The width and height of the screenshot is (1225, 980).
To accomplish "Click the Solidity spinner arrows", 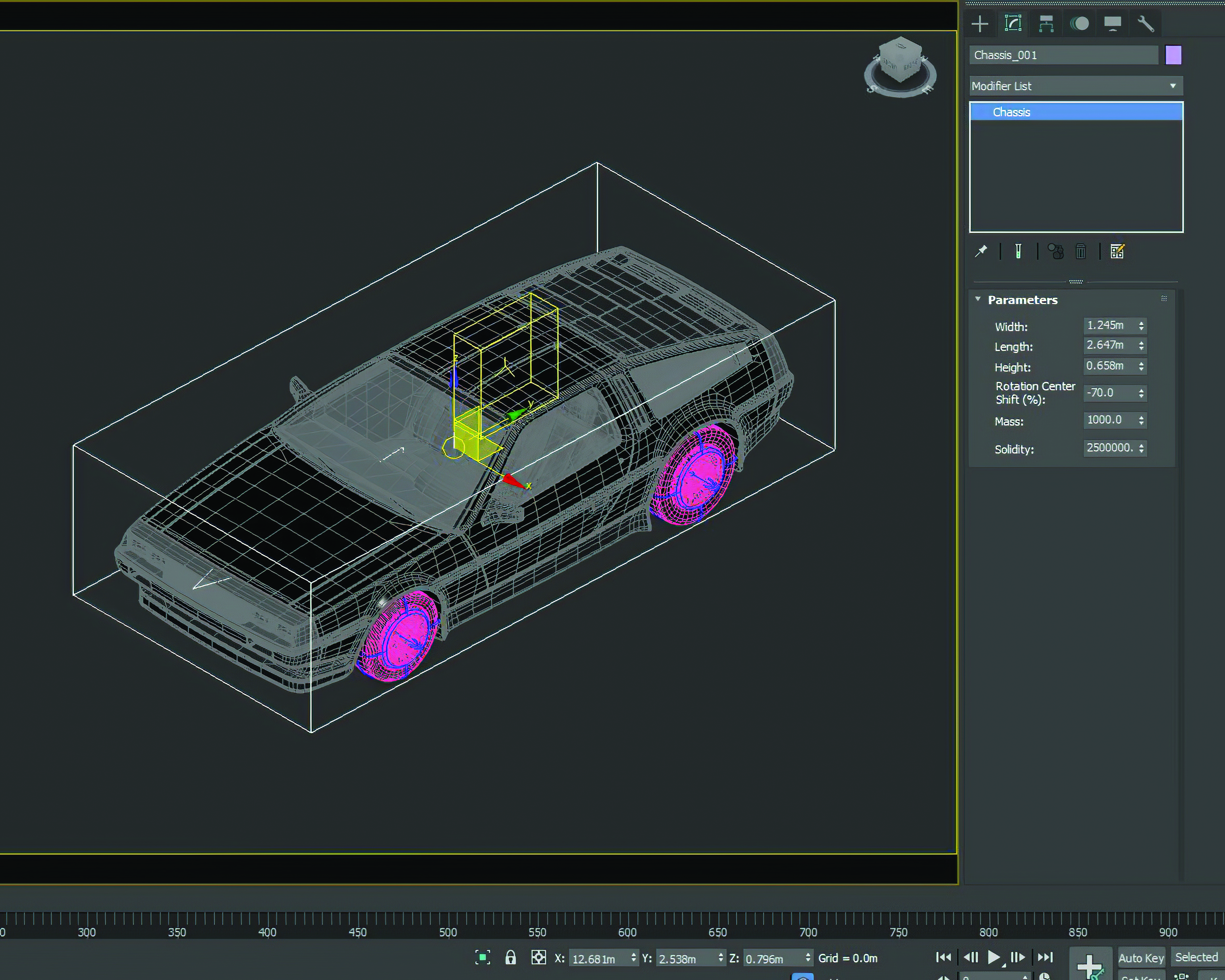I will tap(1141, 448).
